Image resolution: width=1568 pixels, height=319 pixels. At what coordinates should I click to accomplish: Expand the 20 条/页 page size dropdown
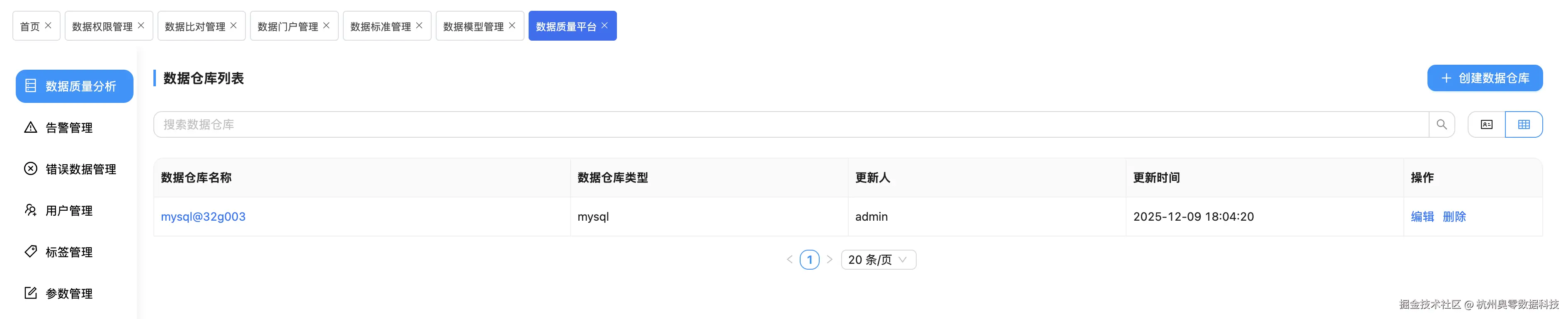point(879,260)
